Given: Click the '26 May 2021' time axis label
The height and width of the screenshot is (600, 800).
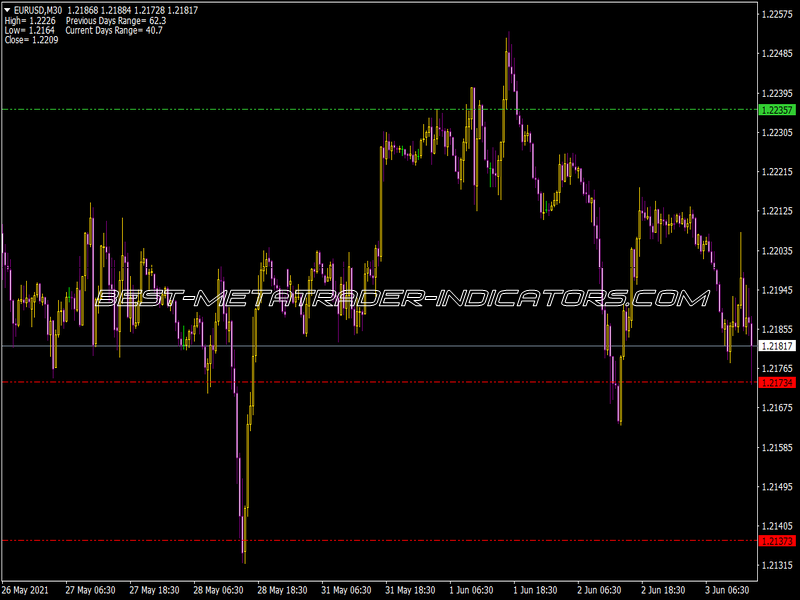Looking at the screenshot, I should pyautogui.click(x=26, y=590).
